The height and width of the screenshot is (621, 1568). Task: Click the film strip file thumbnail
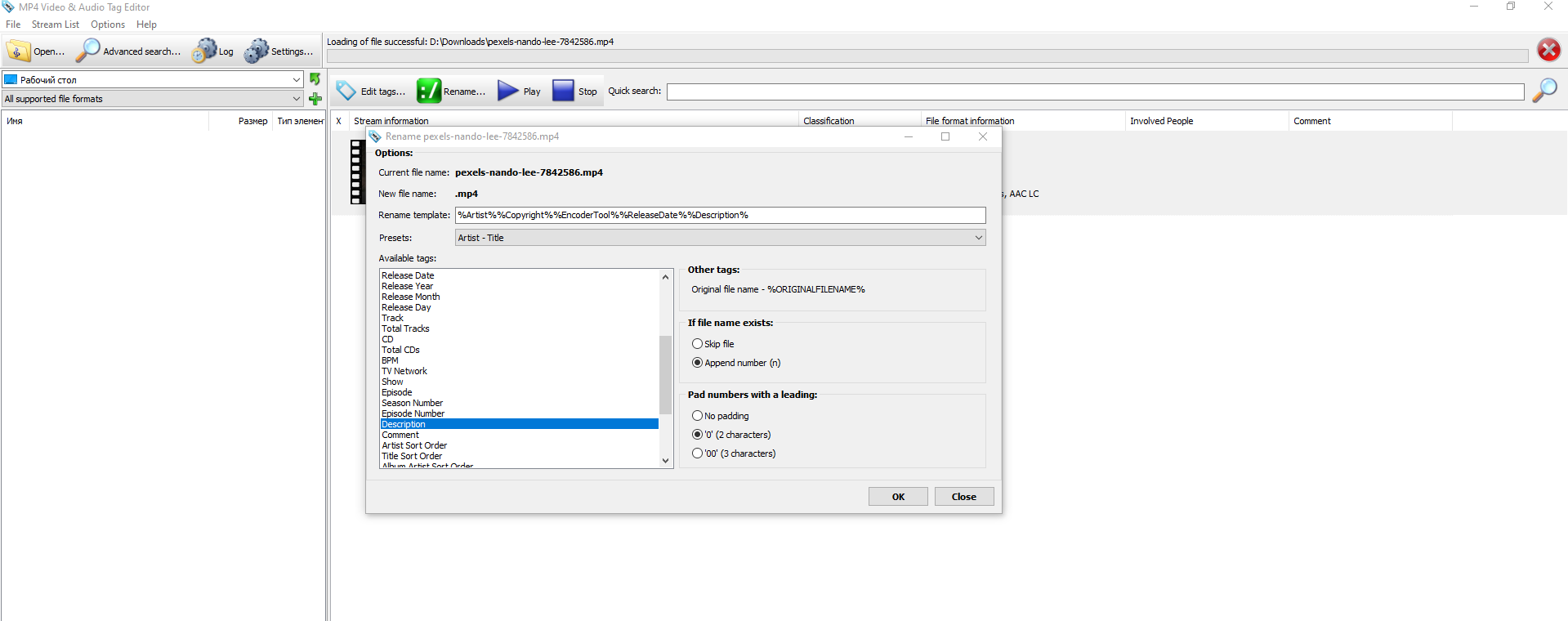pos(357,172)
